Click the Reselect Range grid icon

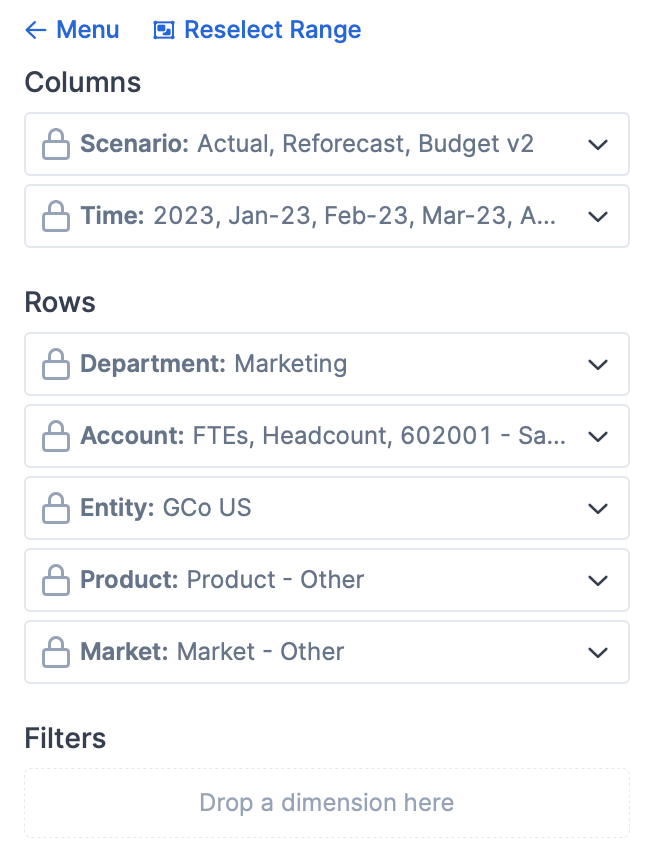click(163, 30)
